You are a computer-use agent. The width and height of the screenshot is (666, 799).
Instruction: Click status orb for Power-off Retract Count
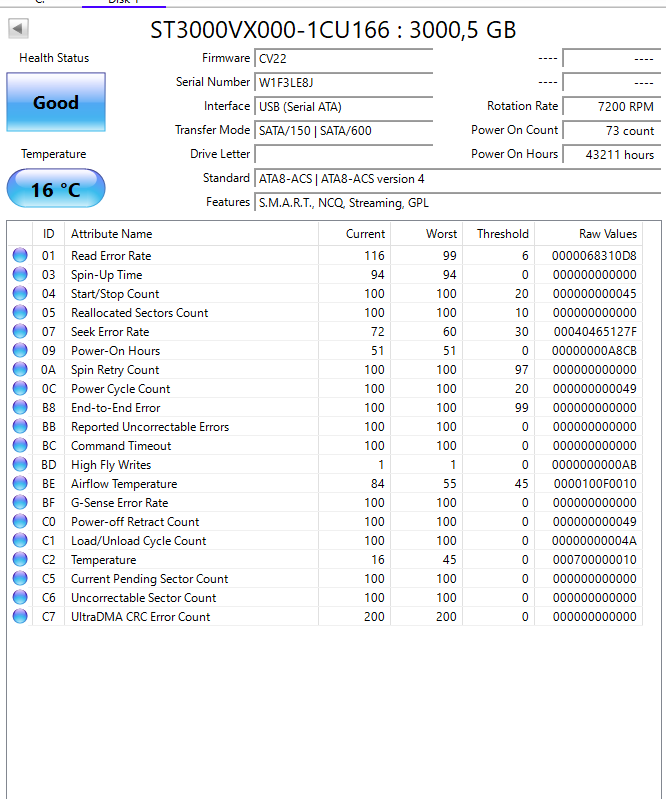20,522
